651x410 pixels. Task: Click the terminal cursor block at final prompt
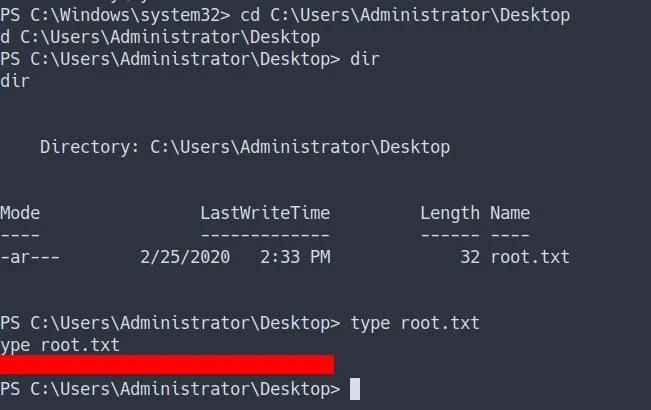click(355, 389)
